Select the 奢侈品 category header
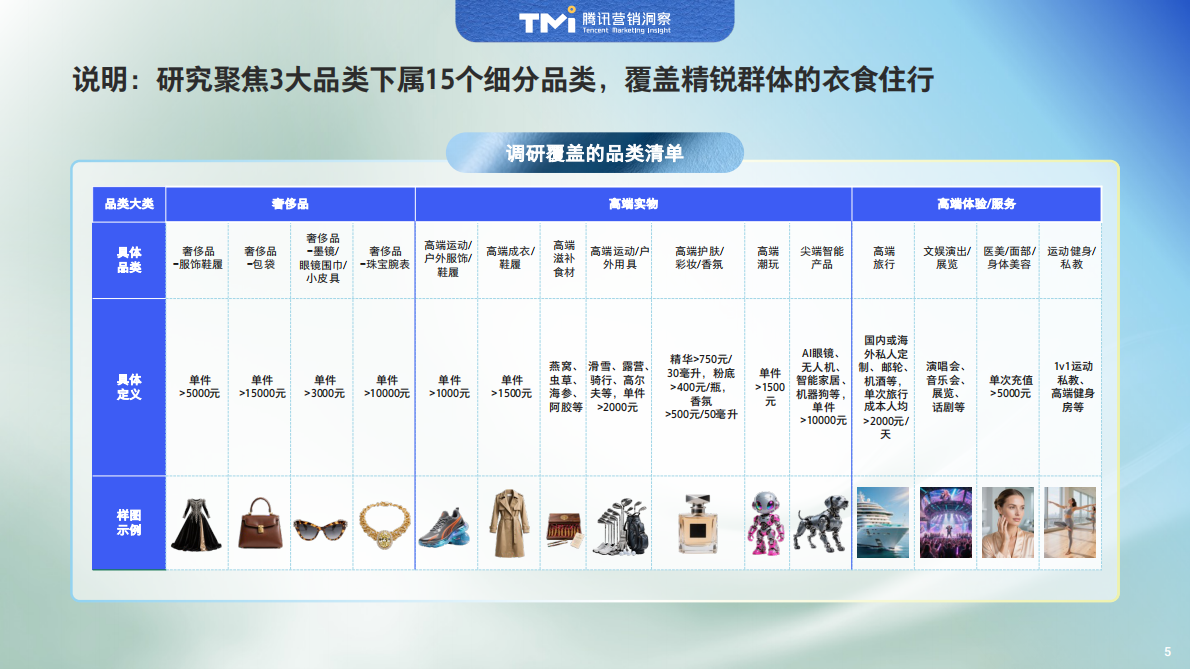Screen dimensions: 1190x669 [290, 202]
